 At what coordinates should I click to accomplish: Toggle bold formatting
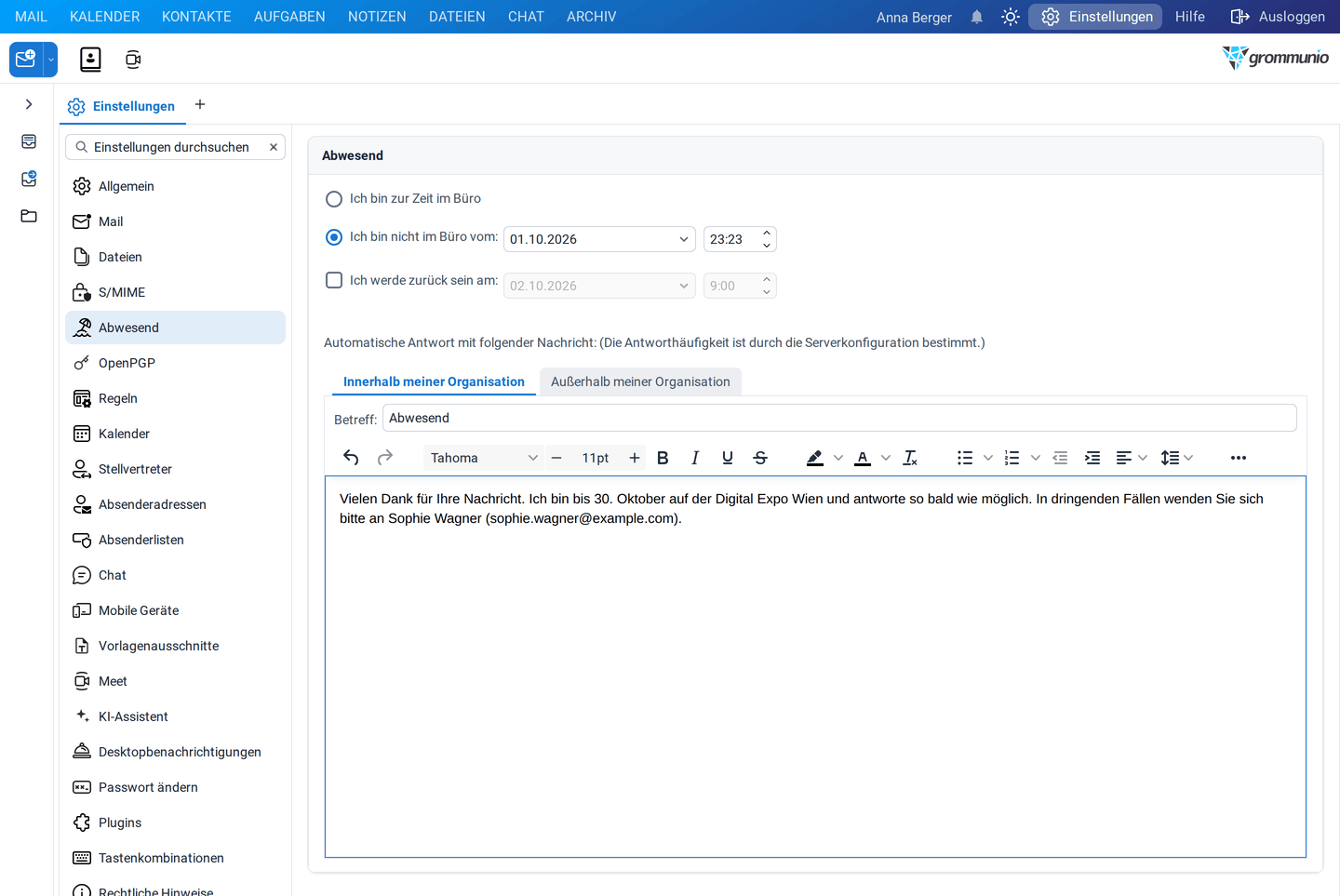tap(663, 458)
